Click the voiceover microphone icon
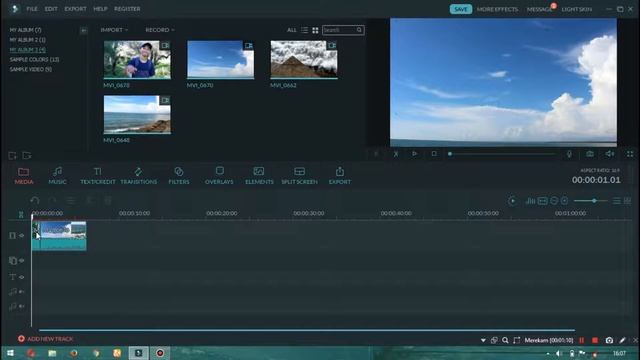Viewport: 640px width, 360px height. click(x=569, y=154)
